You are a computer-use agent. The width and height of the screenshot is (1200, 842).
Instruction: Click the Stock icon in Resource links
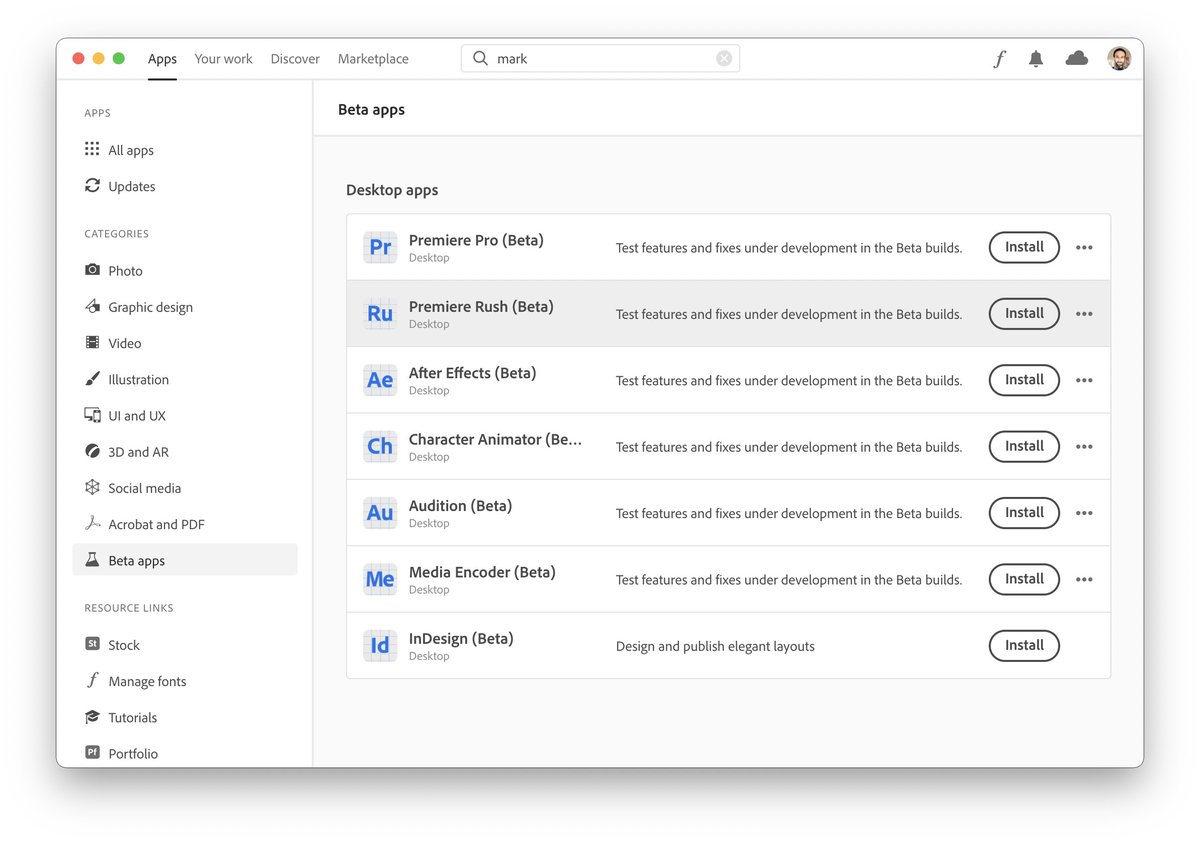92,644
